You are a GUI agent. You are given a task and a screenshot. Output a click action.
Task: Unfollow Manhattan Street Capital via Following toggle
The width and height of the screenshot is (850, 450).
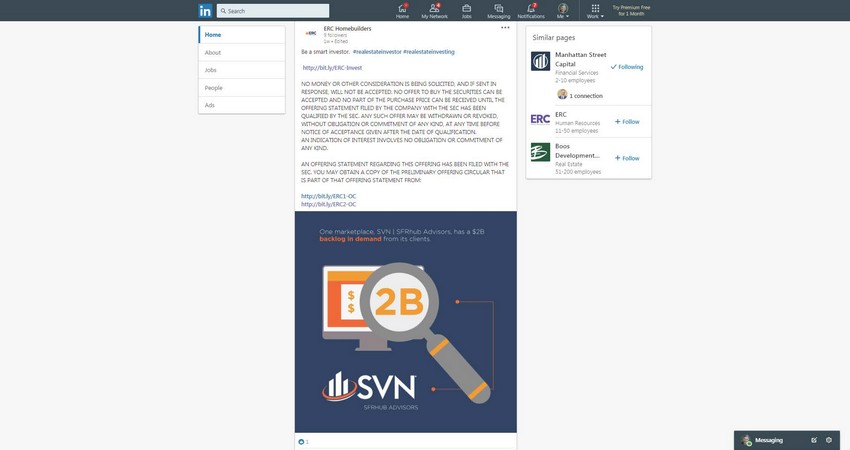pyautogui.click(x=627, y=67)
